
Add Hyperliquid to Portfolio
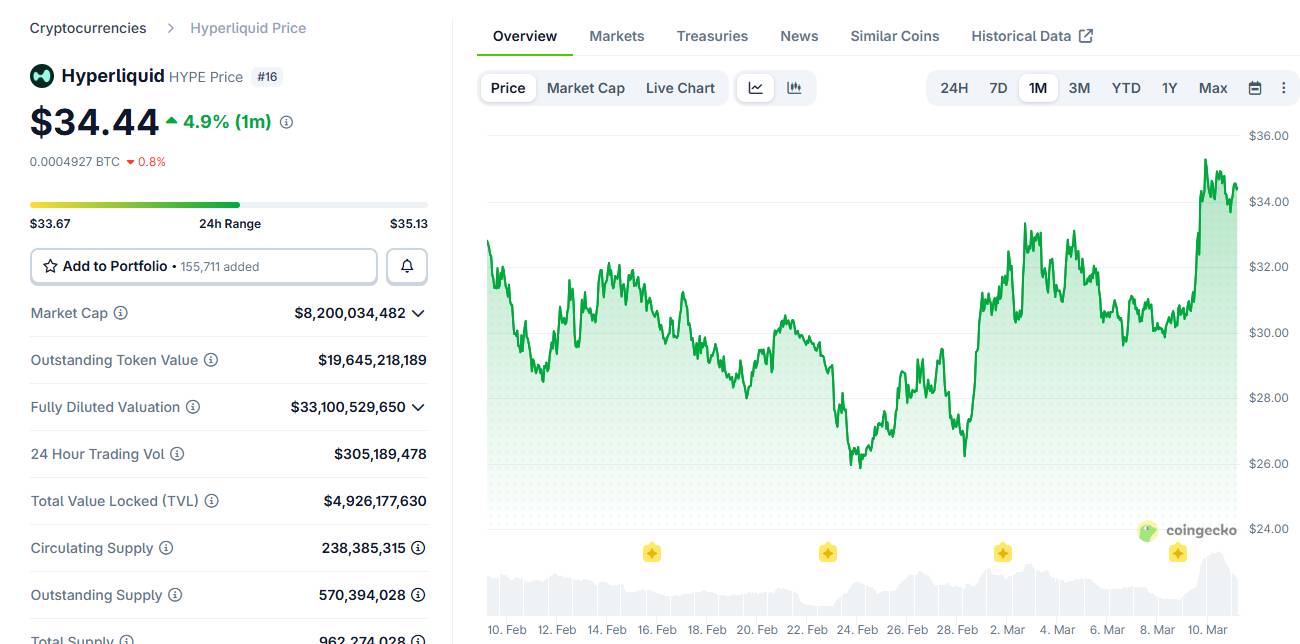(204, 266)
